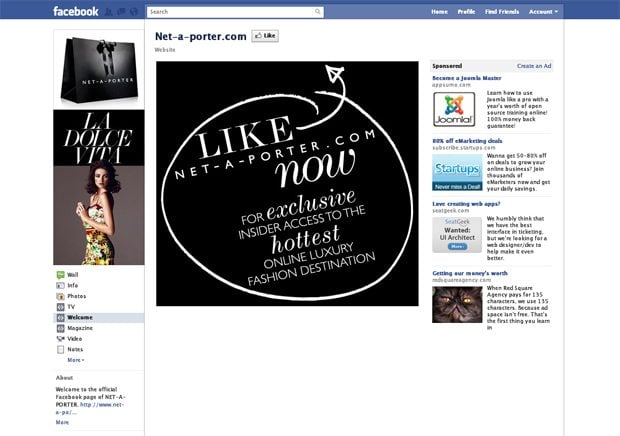Like the Net-a-porter.com page

tap(265, 35)
